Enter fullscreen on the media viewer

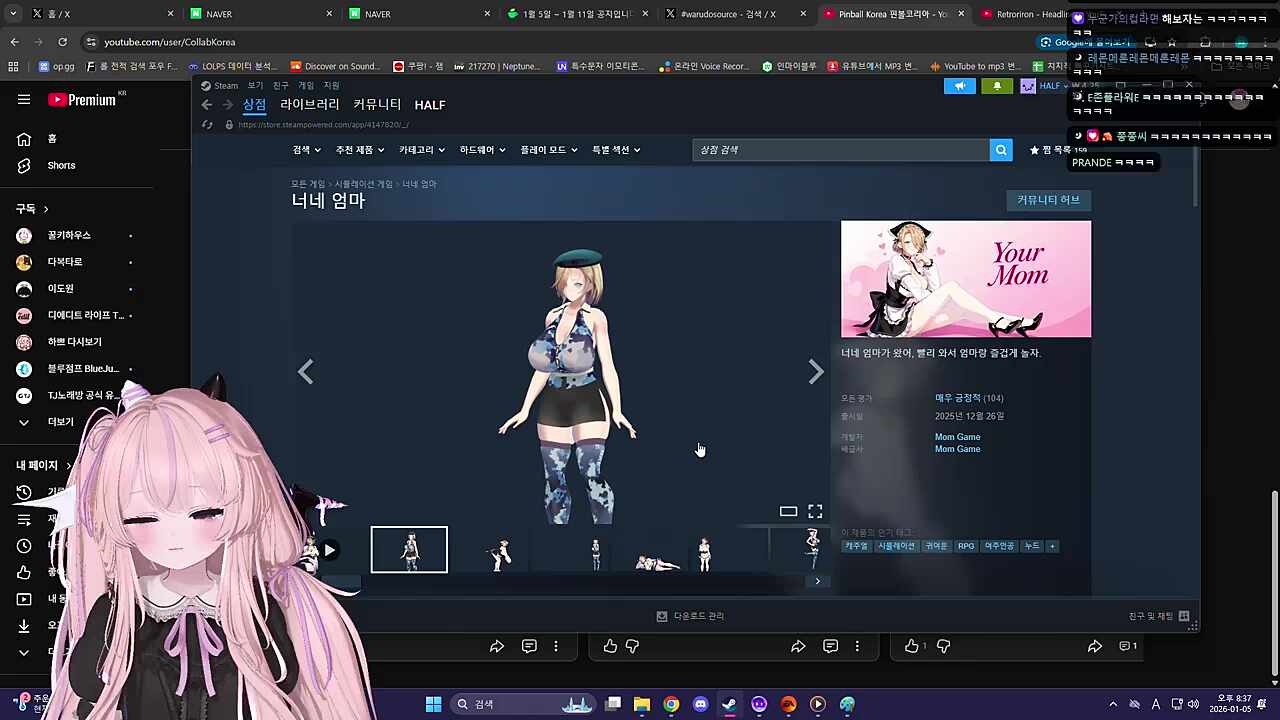(815, 511)
